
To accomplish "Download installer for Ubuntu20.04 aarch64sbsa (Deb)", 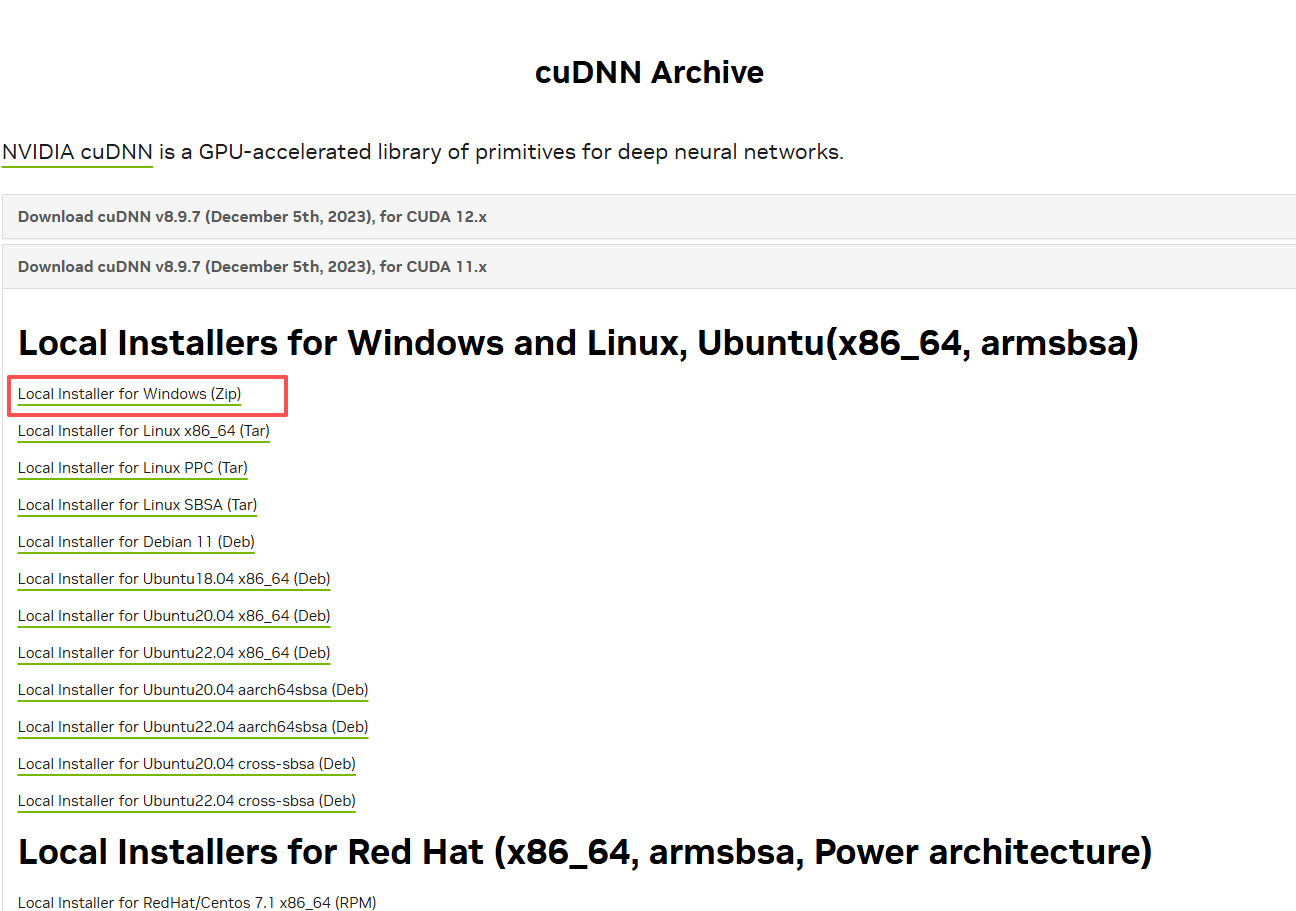I will pos(193,690).
